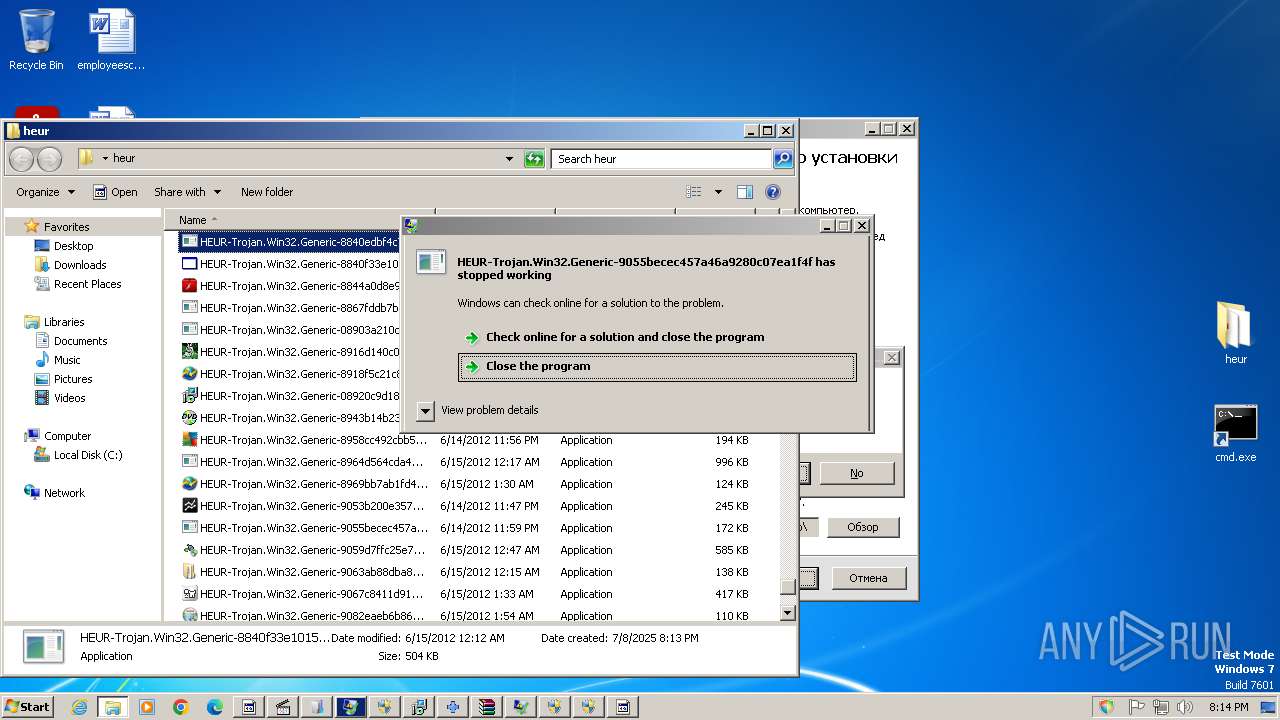The image size is (1280, 720).
Task: Click Open in Explorer toolbar
Action: point(115,192)
